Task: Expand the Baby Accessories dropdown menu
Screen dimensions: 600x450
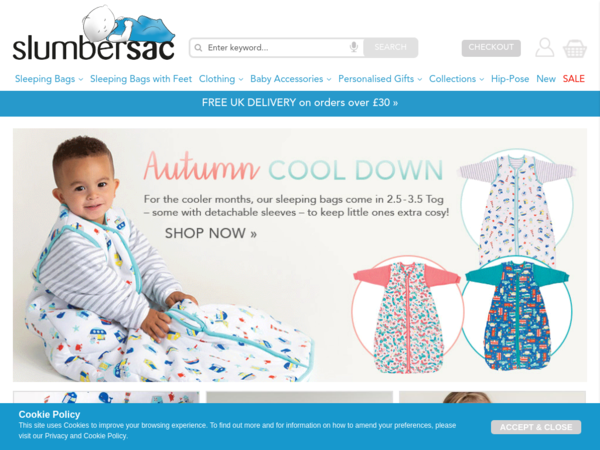Action: (291, 79)
